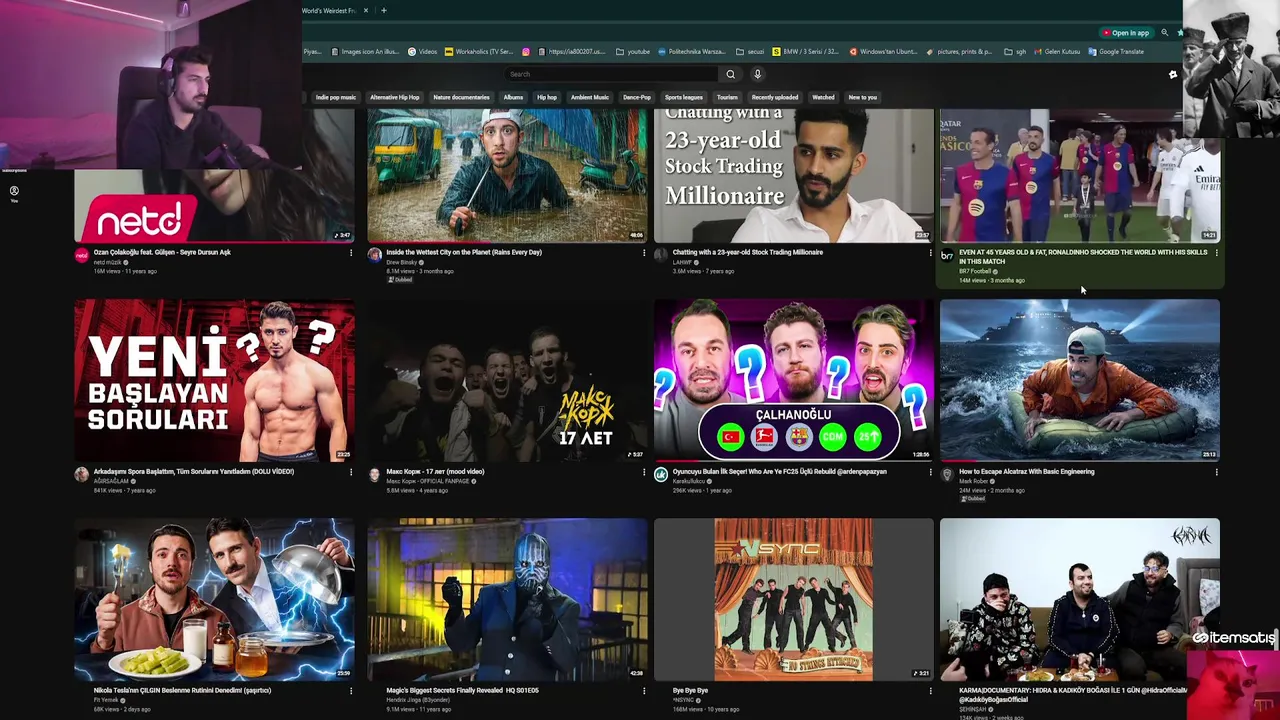The width and height of the screenshot is (1280, 720).
Task: Open the Google Translate bookmark
Action: 1116,52
